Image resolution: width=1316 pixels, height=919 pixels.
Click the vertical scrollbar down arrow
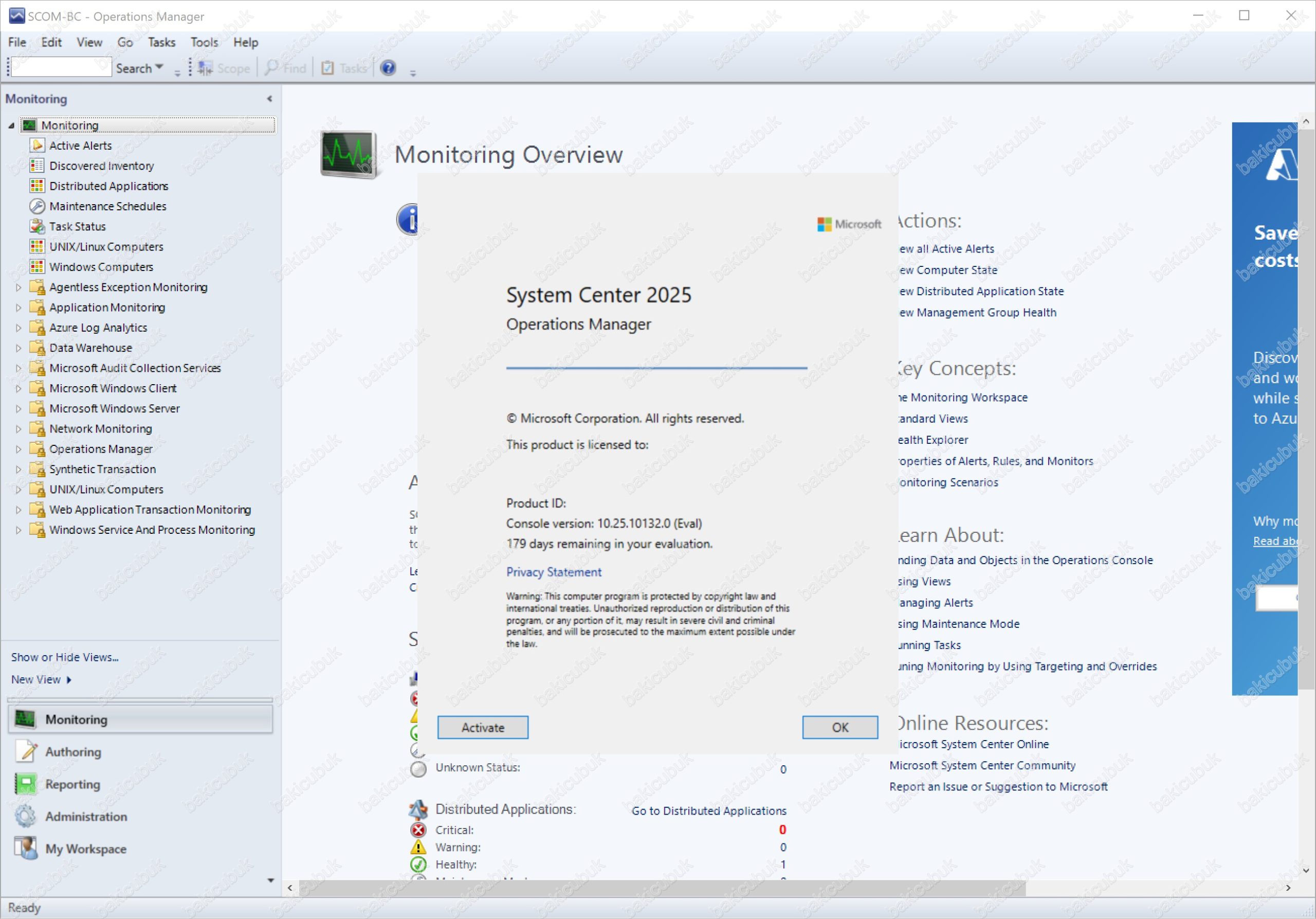[1306, 870]
